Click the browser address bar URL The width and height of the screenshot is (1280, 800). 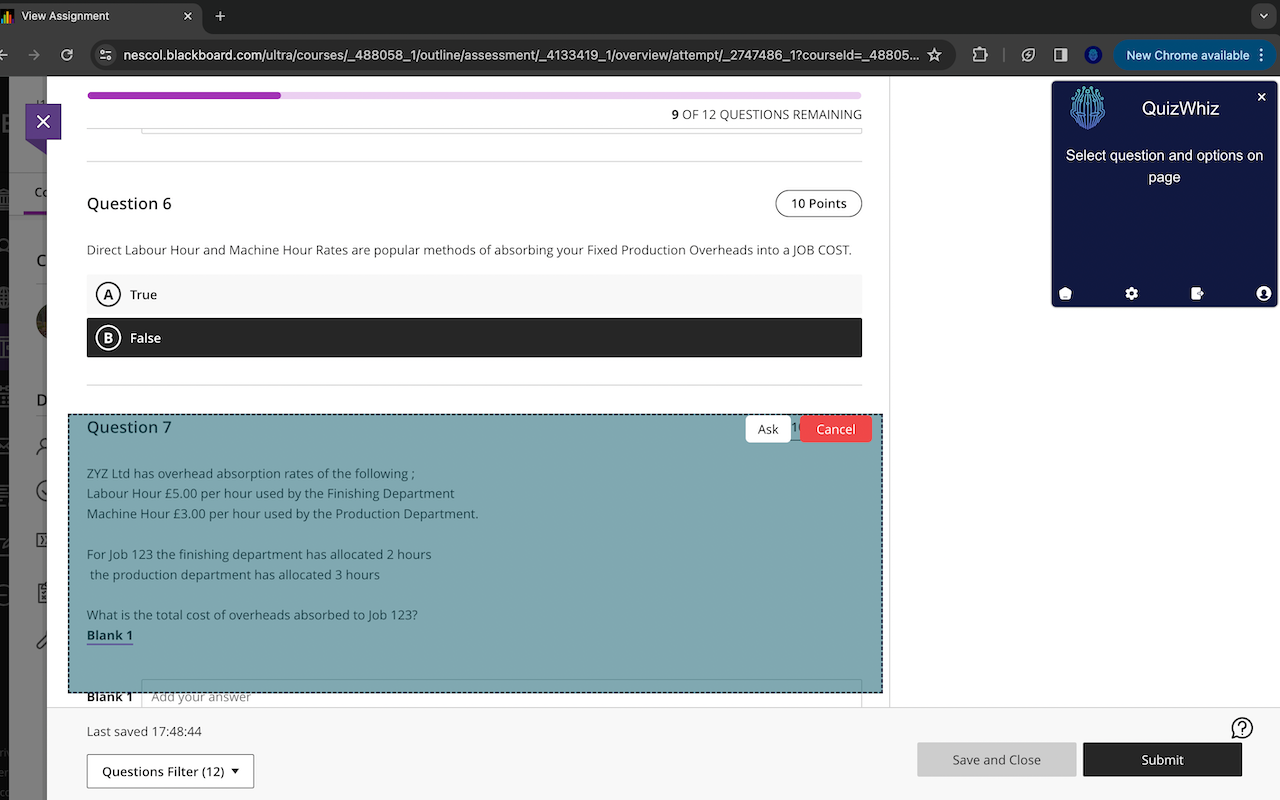[521, 55]
